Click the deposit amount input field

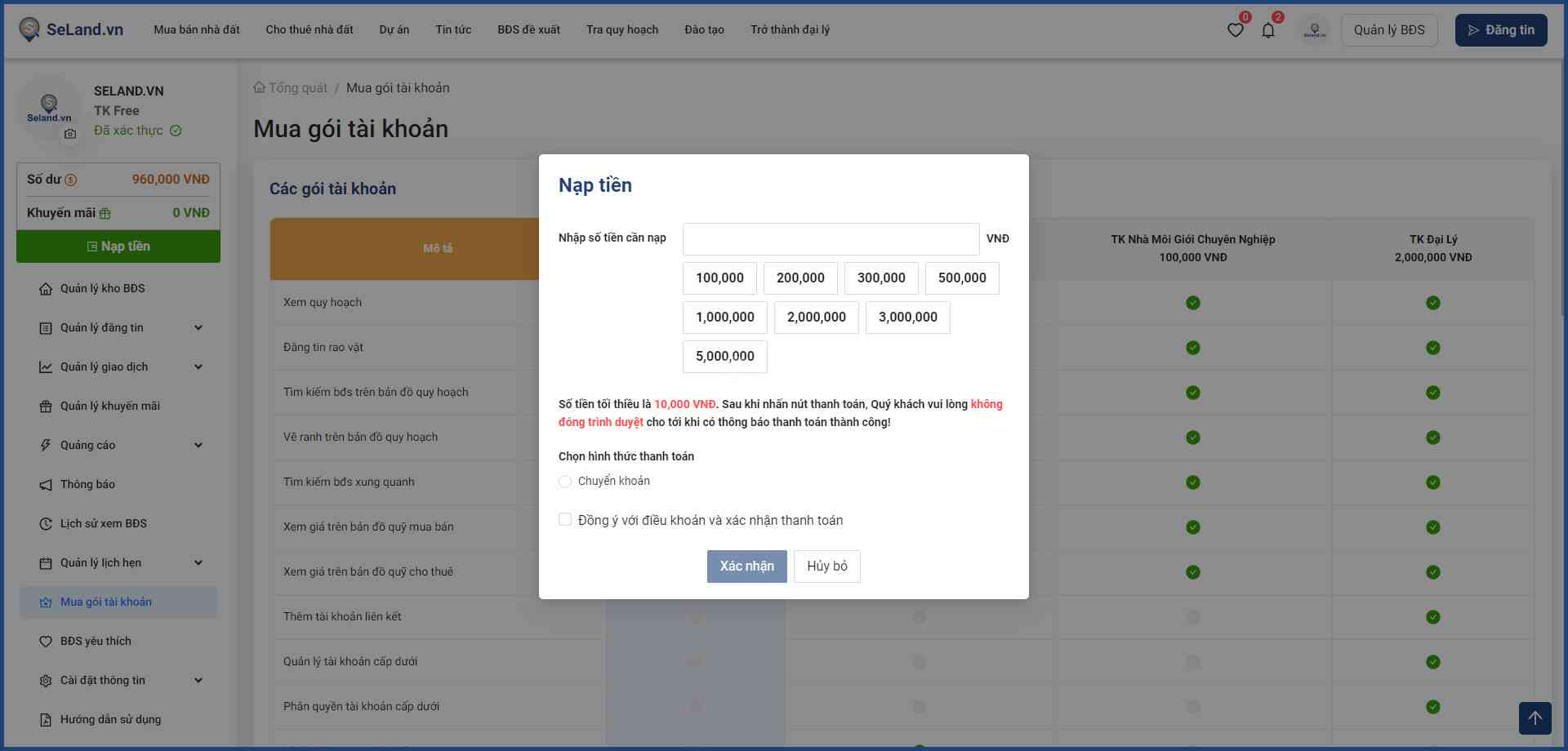pyautogui.click(x=831, y=239)
